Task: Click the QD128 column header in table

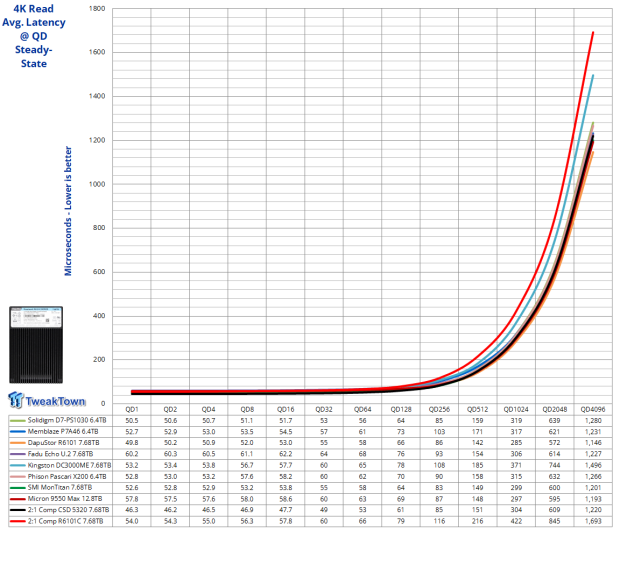Action: click(400, 409)
